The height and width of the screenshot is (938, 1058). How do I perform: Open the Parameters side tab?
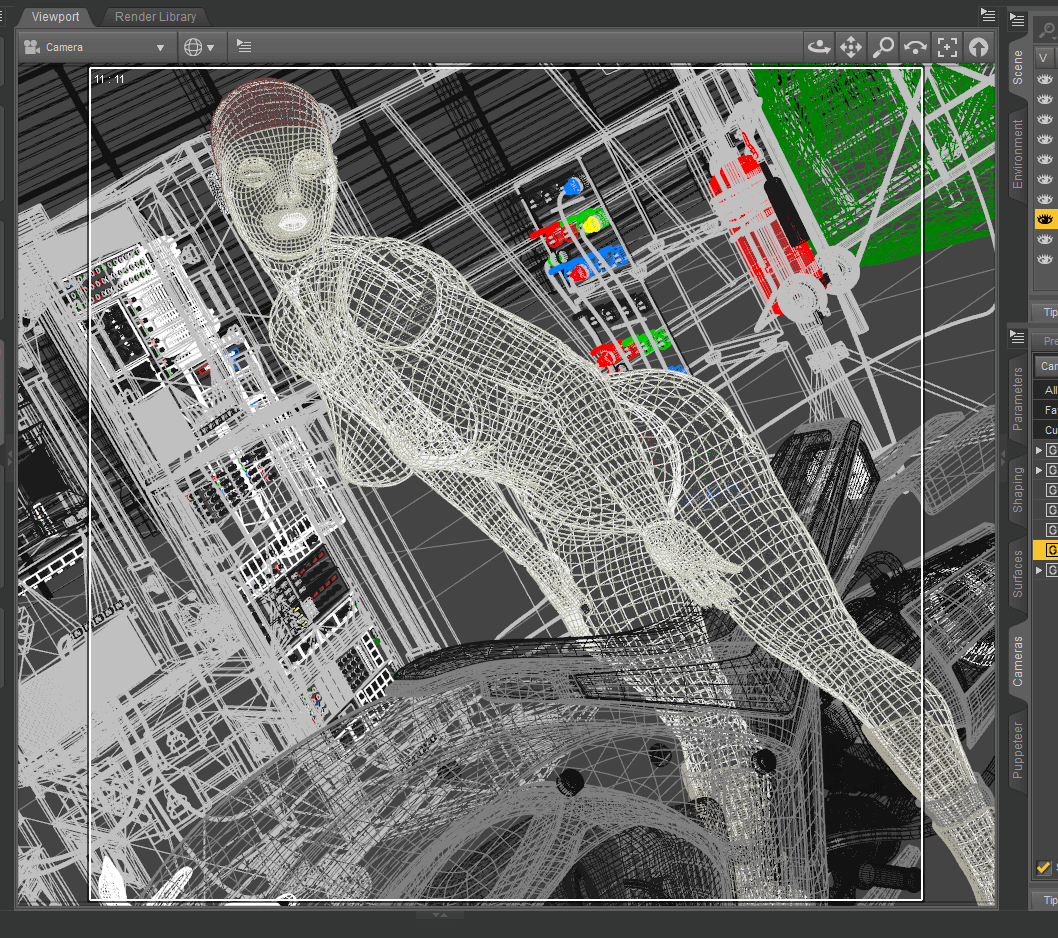1018,399
